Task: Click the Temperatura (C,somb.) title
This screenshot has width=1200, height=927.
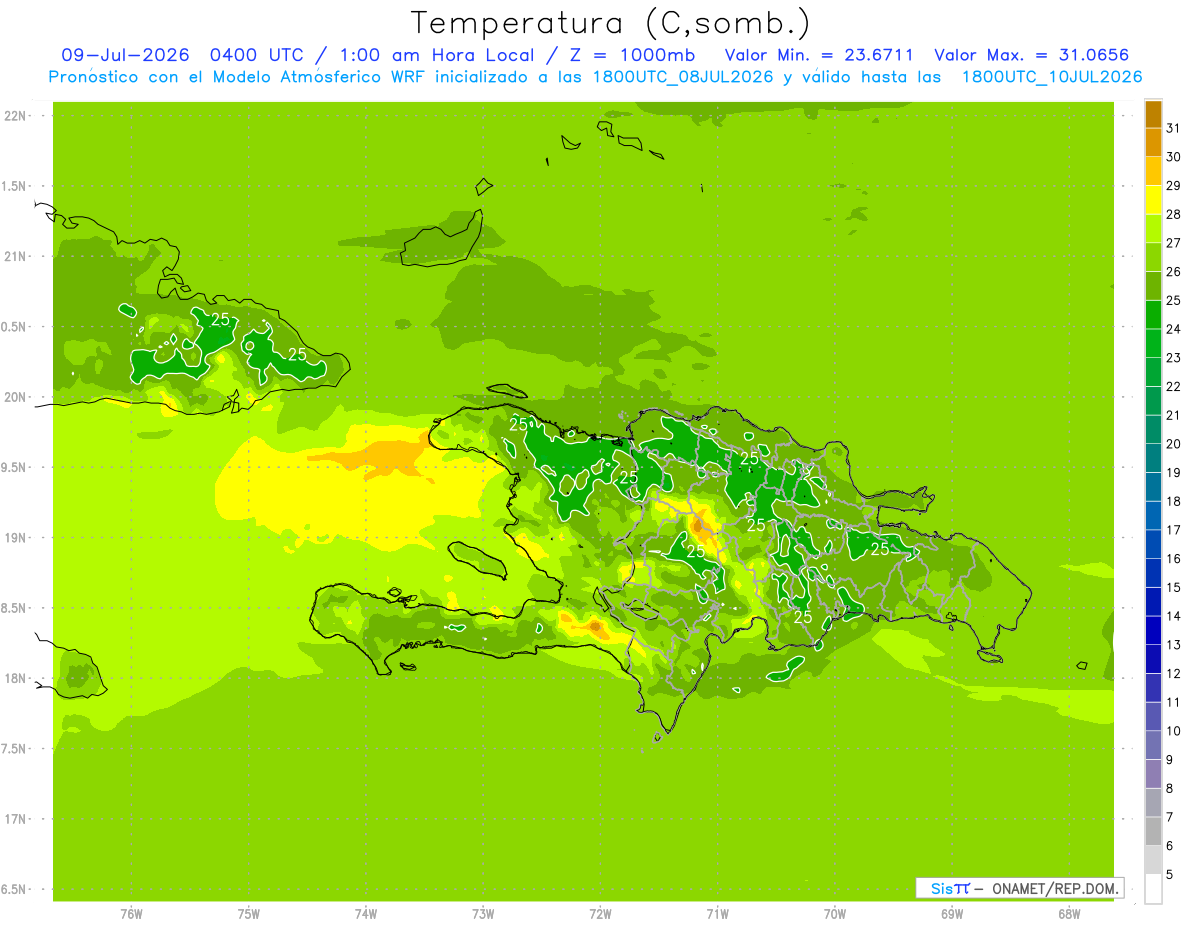Action: (x=611, y=22)
